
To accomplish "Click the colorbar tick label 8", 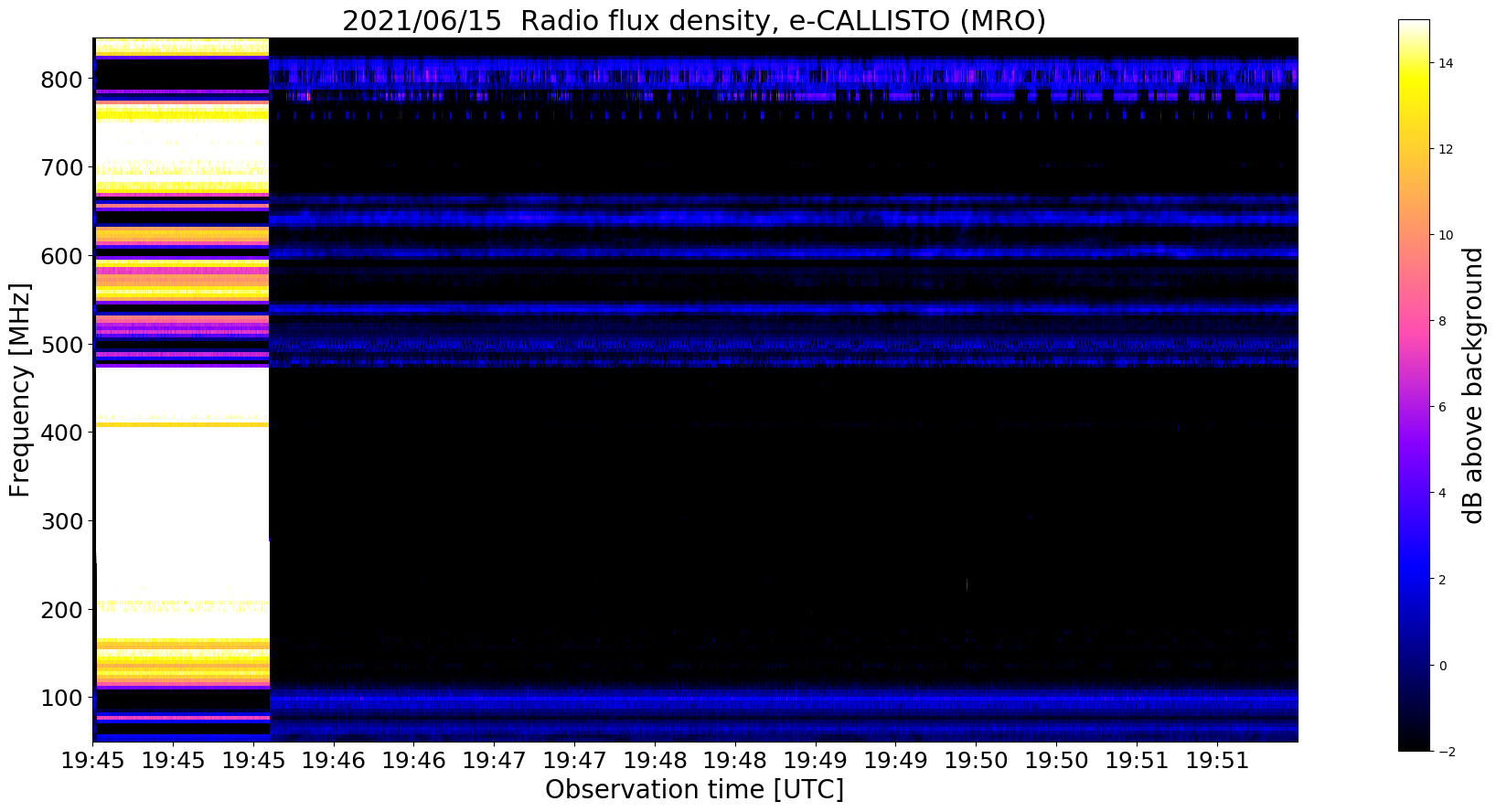I will click(x=1443, y=321).
